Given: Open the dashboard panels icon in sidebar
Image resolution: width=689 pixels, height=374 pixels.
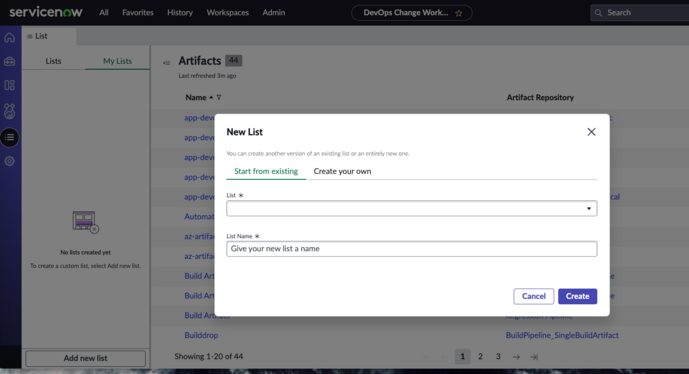Looking at the screenshot, I should click(x=9, y=85).
